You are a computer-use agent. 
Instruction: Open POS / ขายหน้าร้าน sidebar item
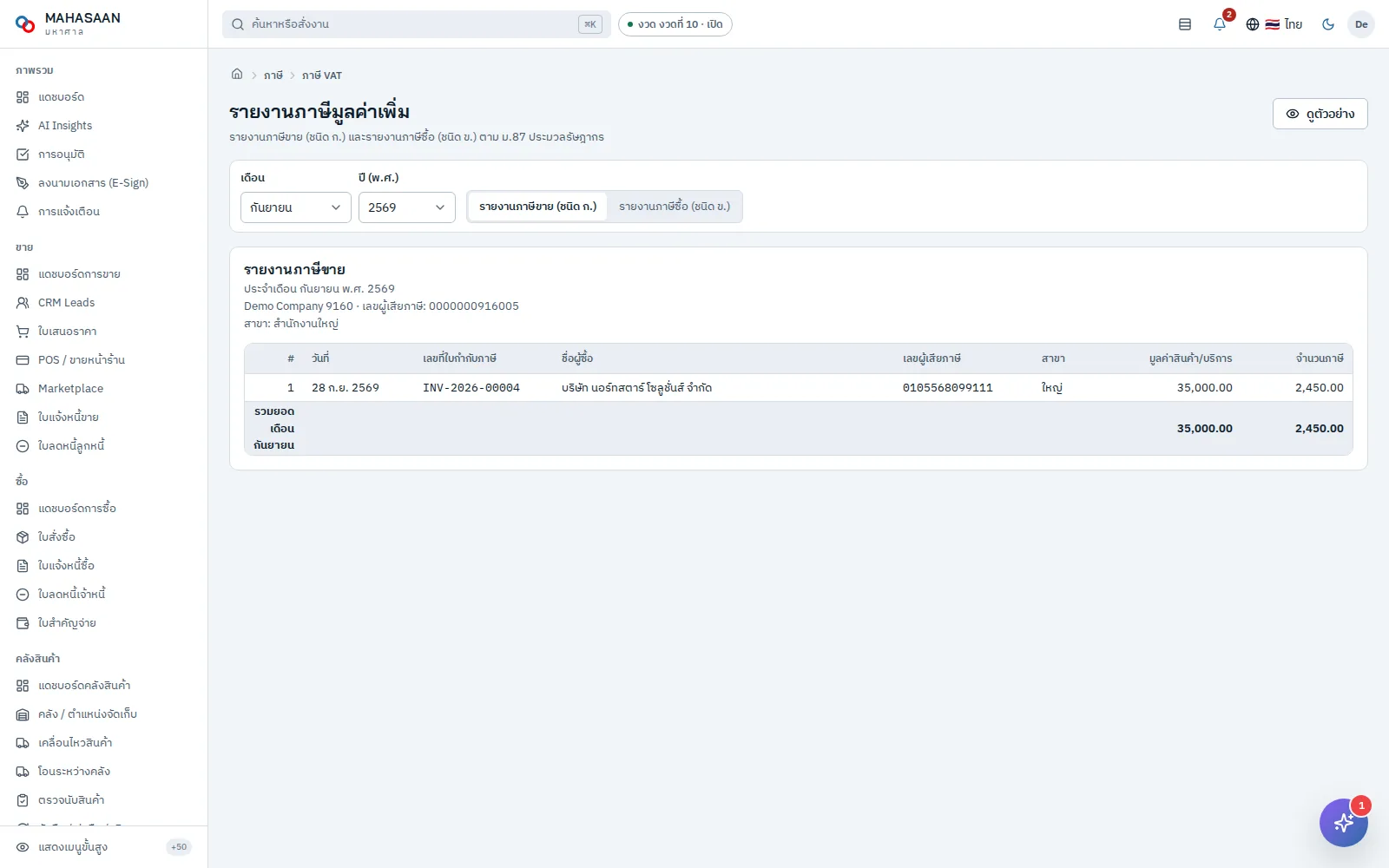point(104,360)
